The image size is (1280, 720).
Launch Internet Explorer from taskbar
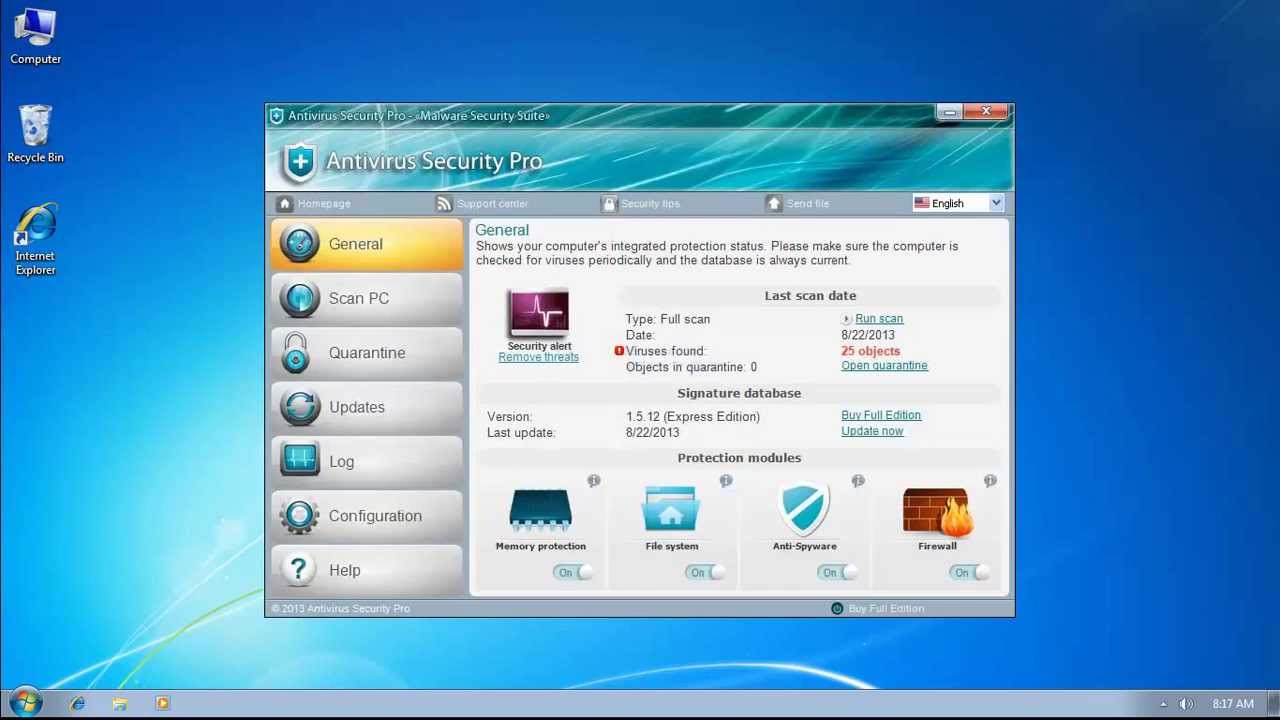[x=77, y=703]
